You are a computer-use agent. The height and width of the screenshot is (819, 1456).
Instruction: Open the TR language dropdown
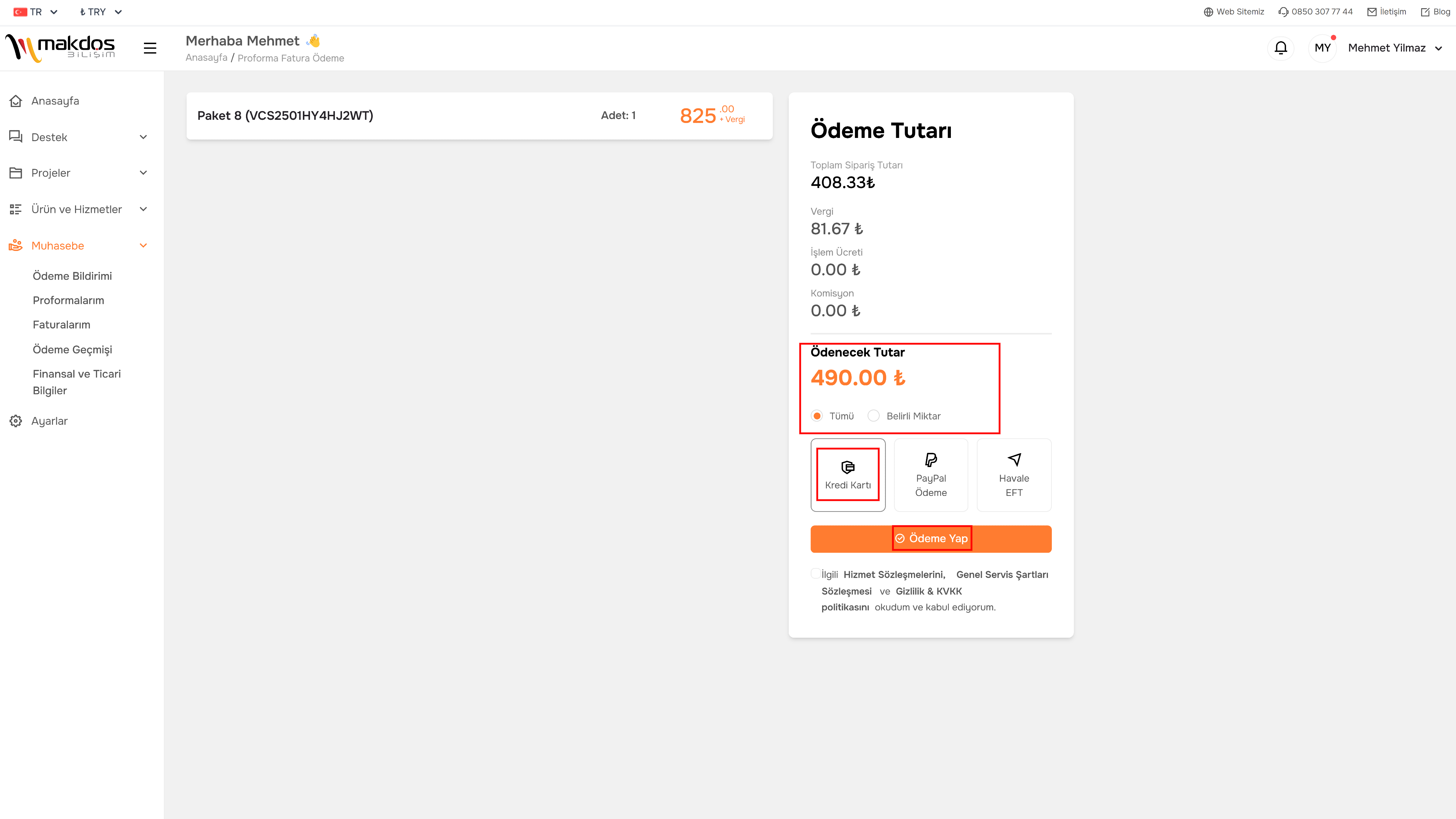(36, 12)
